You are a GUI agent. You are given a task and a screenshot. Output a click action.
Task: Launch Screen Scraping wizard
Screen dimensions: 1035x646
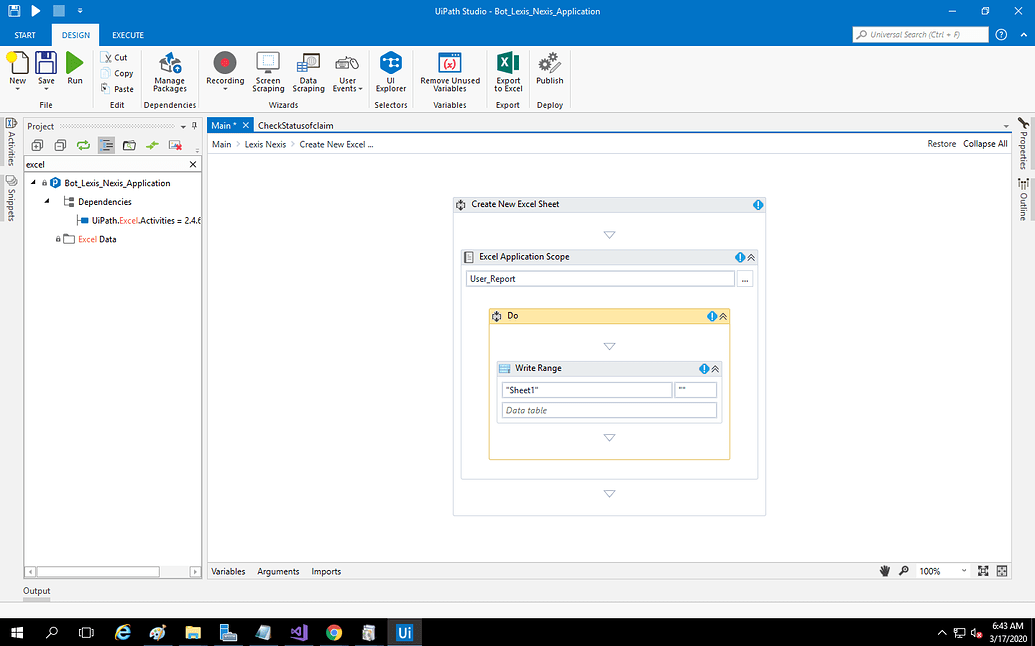pos(267,72)
